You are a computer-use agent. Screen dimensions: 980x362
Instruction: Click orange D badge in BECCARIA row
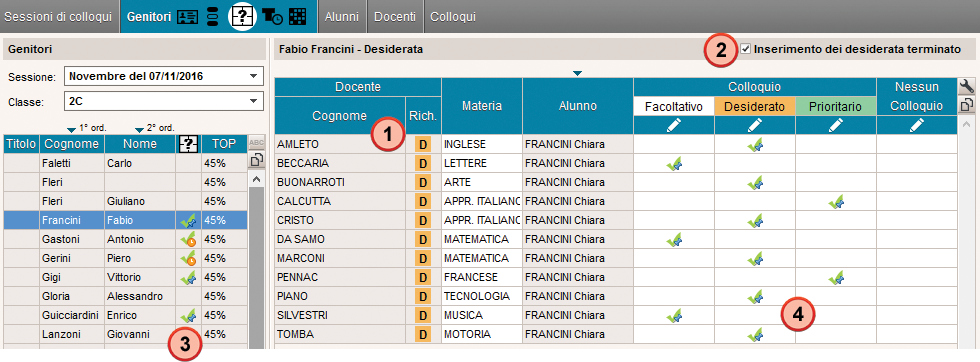(422, 164)
